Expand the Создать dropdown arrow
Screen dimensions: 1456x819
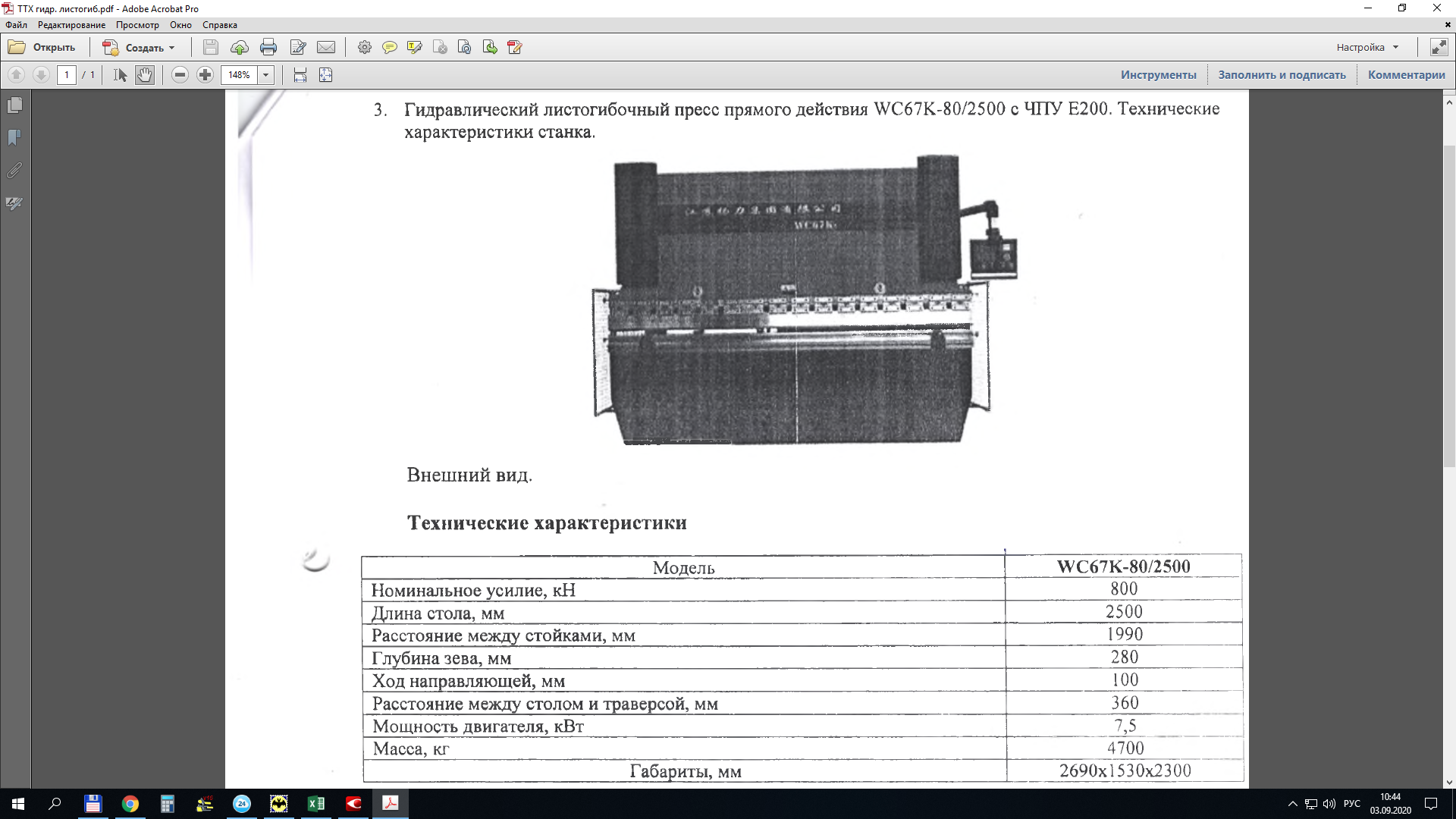point(172,48)
